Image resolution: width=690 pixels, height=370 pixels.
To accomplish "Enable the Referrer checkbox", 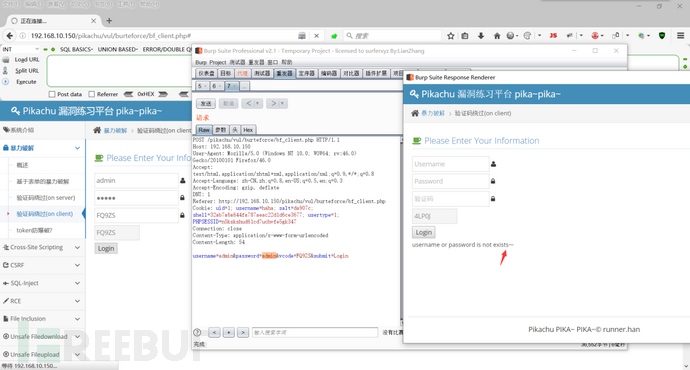I will coord(92,94).
